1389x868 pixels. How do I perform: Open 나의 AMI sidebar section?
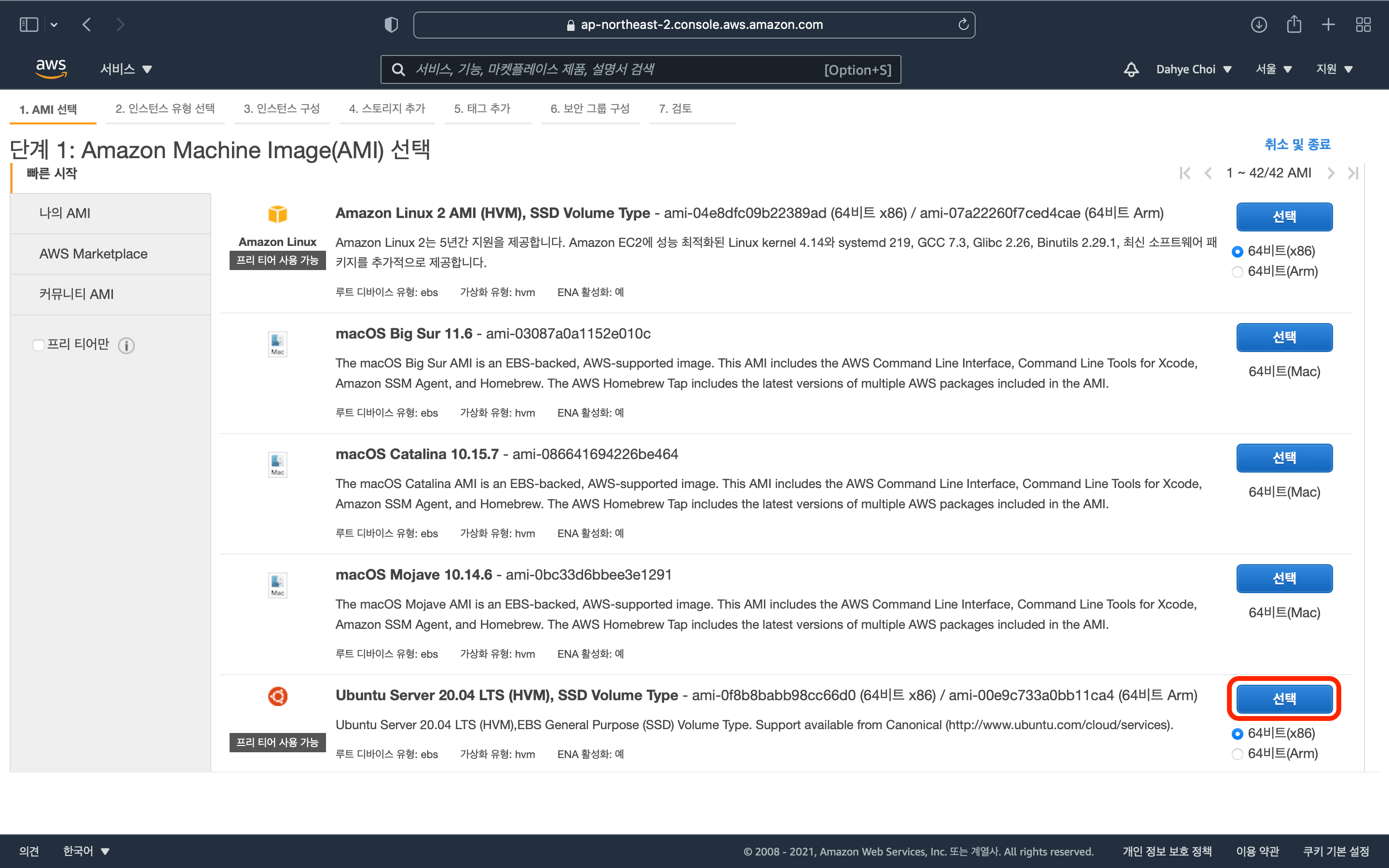110,213
